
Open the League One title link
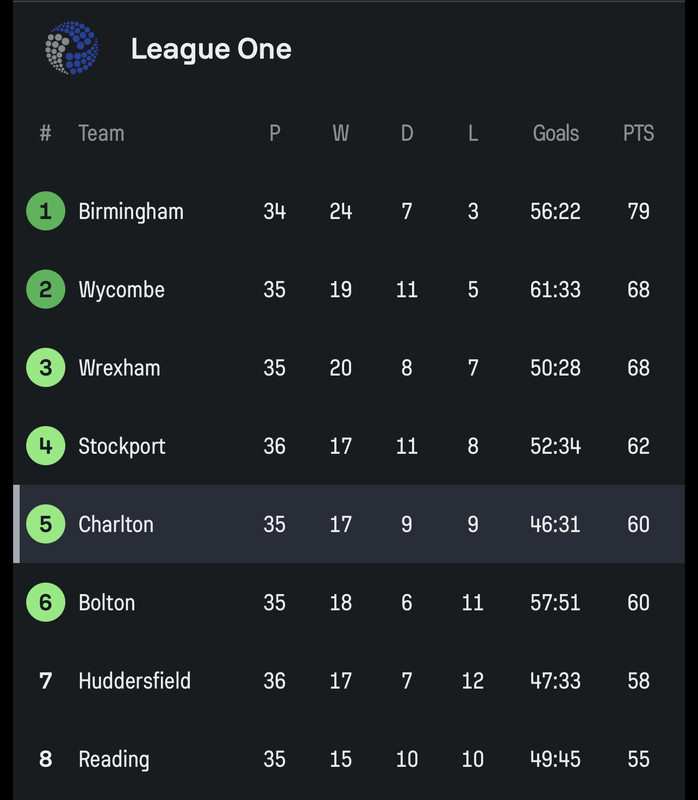[x=211, y=49]
